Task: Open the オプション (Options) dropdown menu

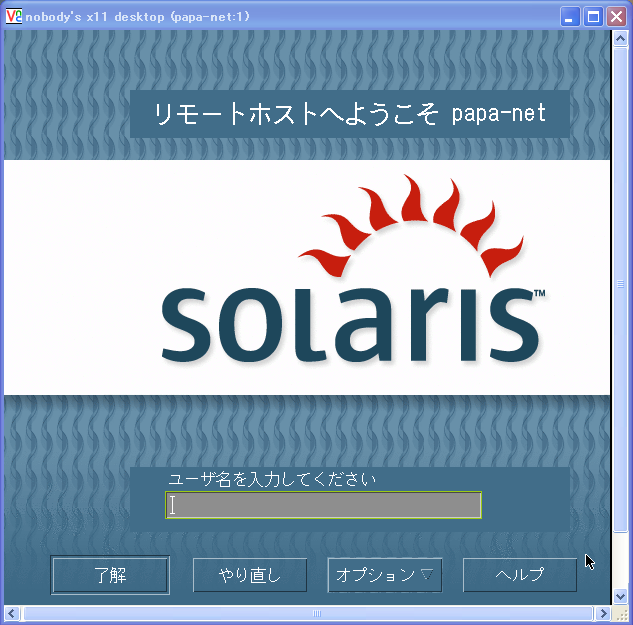Action: pyautogui.click(x=385, y=575)
